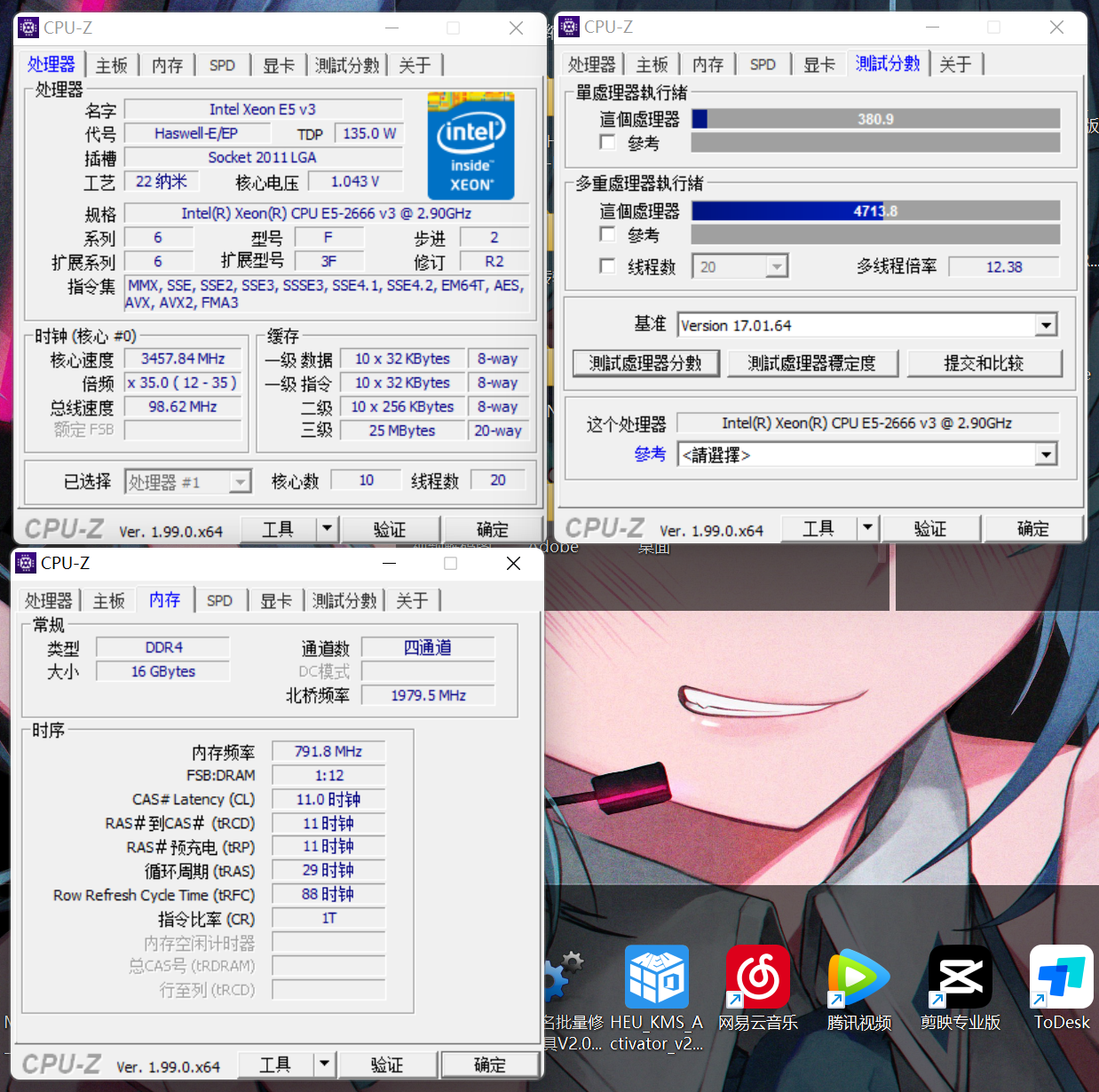Switch to 主板 tab in processor window
The height and width of the screenshot is (1092, 1099).
(x=112, y=66)
